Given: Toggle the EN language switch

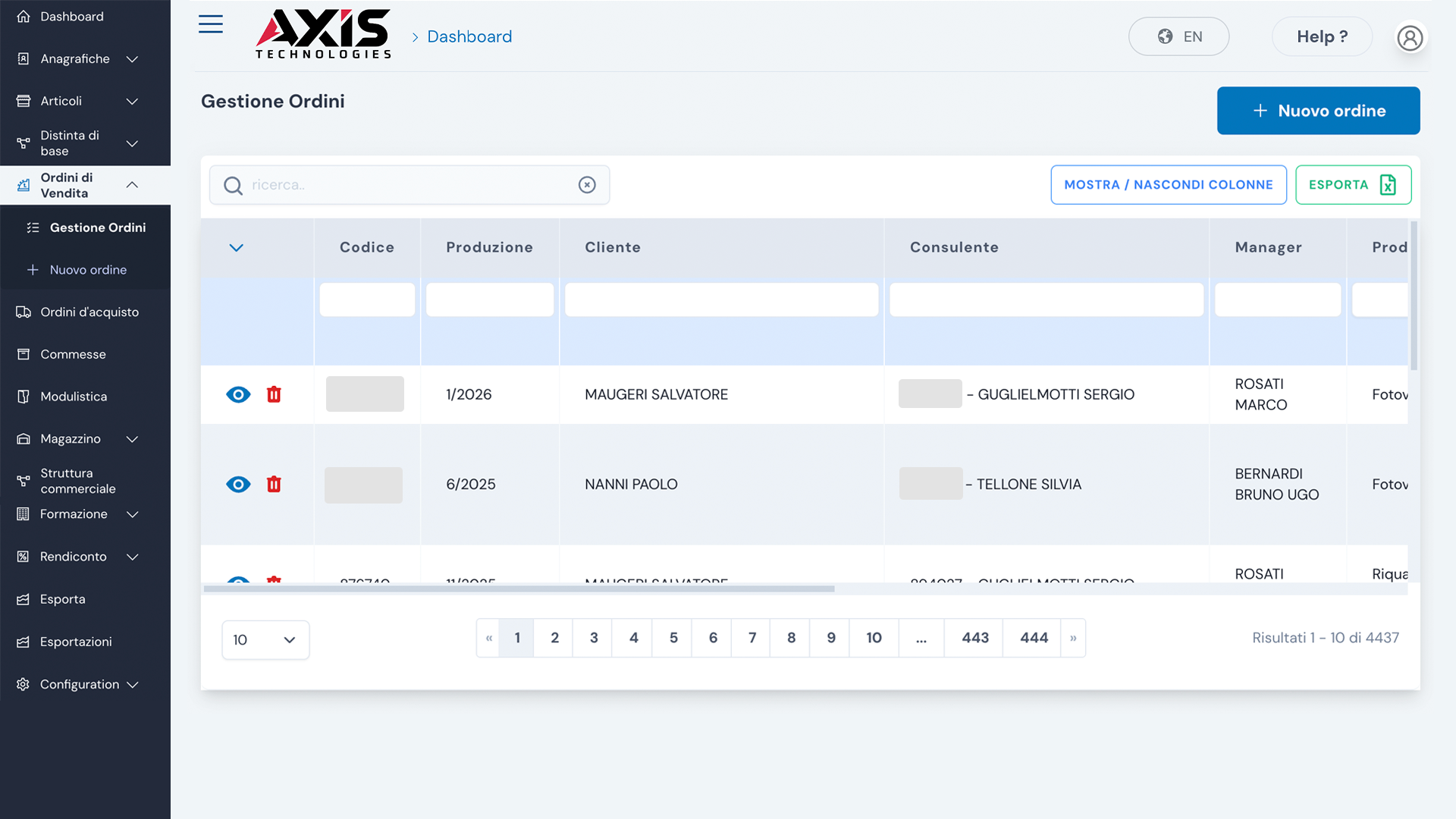Looking at the screenshot, I should (x=1178, y=36).
